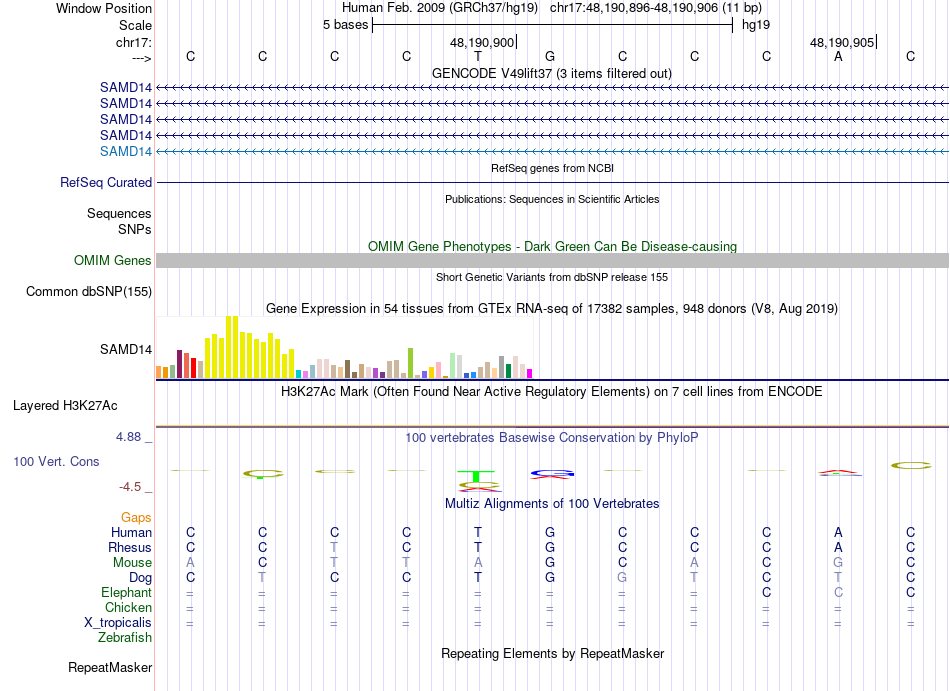The height and width of the screenshot is (691, 950).
Task: Open Publications: Sequences in Scientific Articles title
Action: pyautogui.click(x=552, y=199)
